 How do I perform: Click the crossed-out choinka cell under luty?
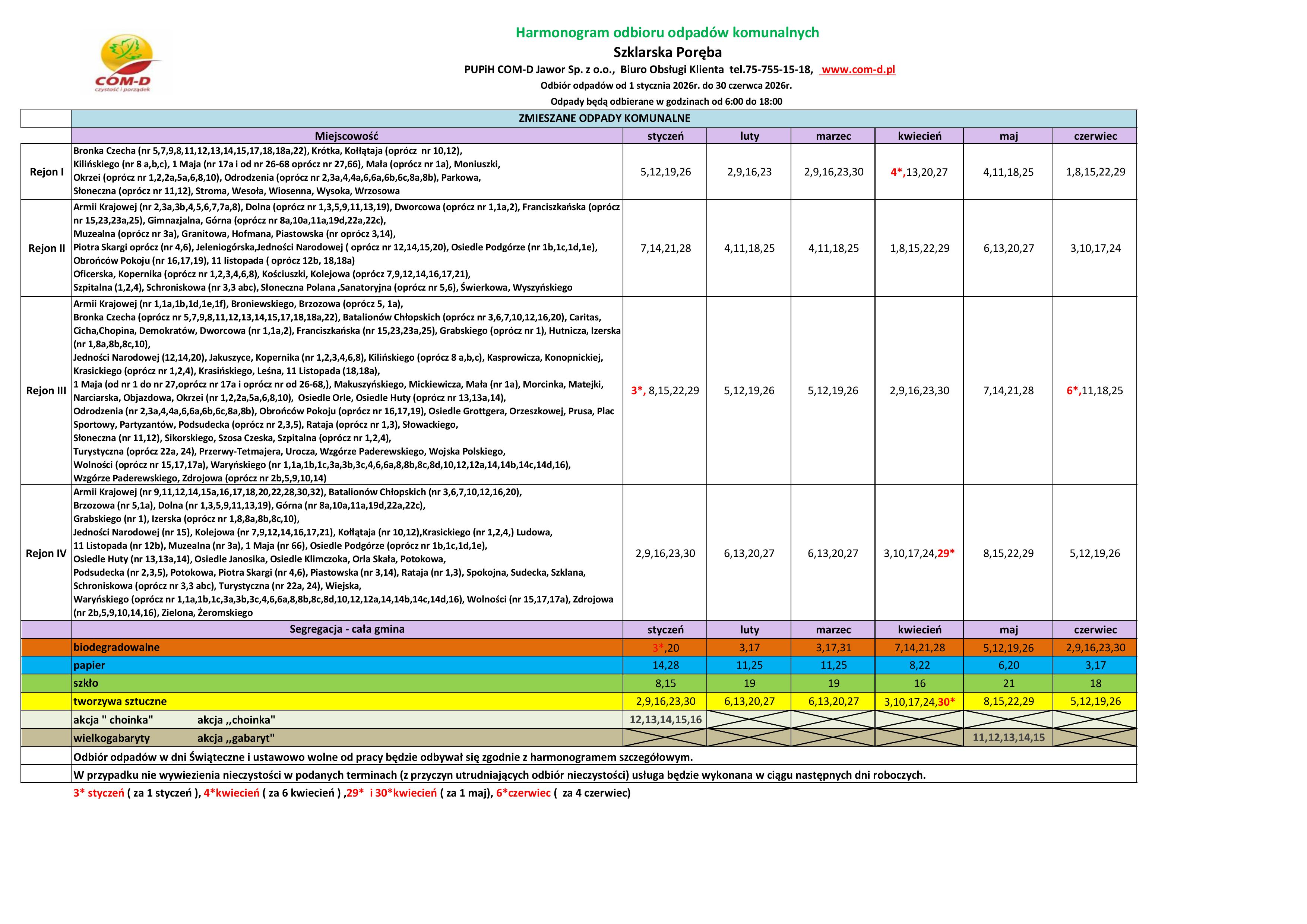pos(749,719)
